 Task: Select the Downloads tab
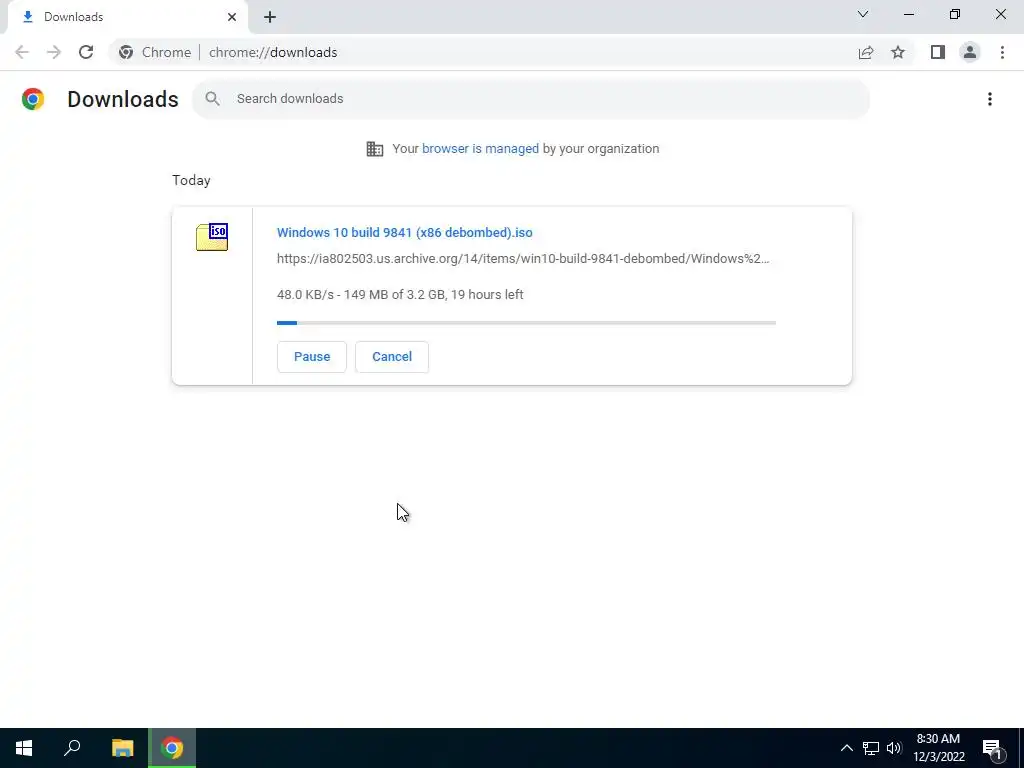click(x=127, y=17)
